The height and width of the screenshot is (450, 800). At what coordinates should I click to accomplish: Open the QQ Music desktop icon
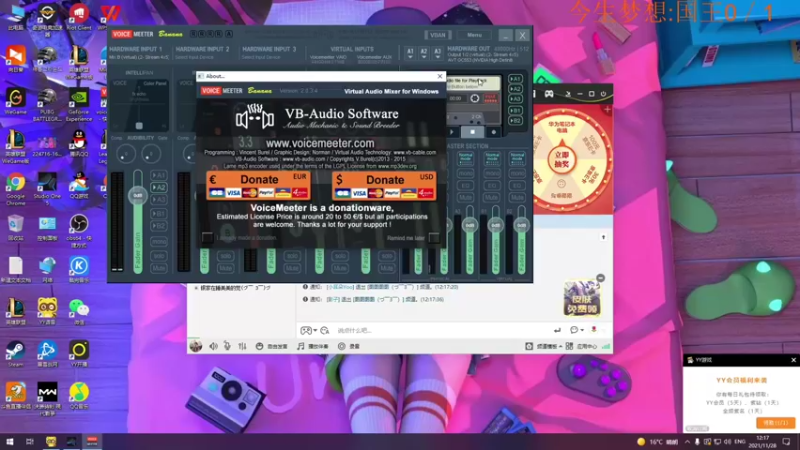click(x=79, y=395)
